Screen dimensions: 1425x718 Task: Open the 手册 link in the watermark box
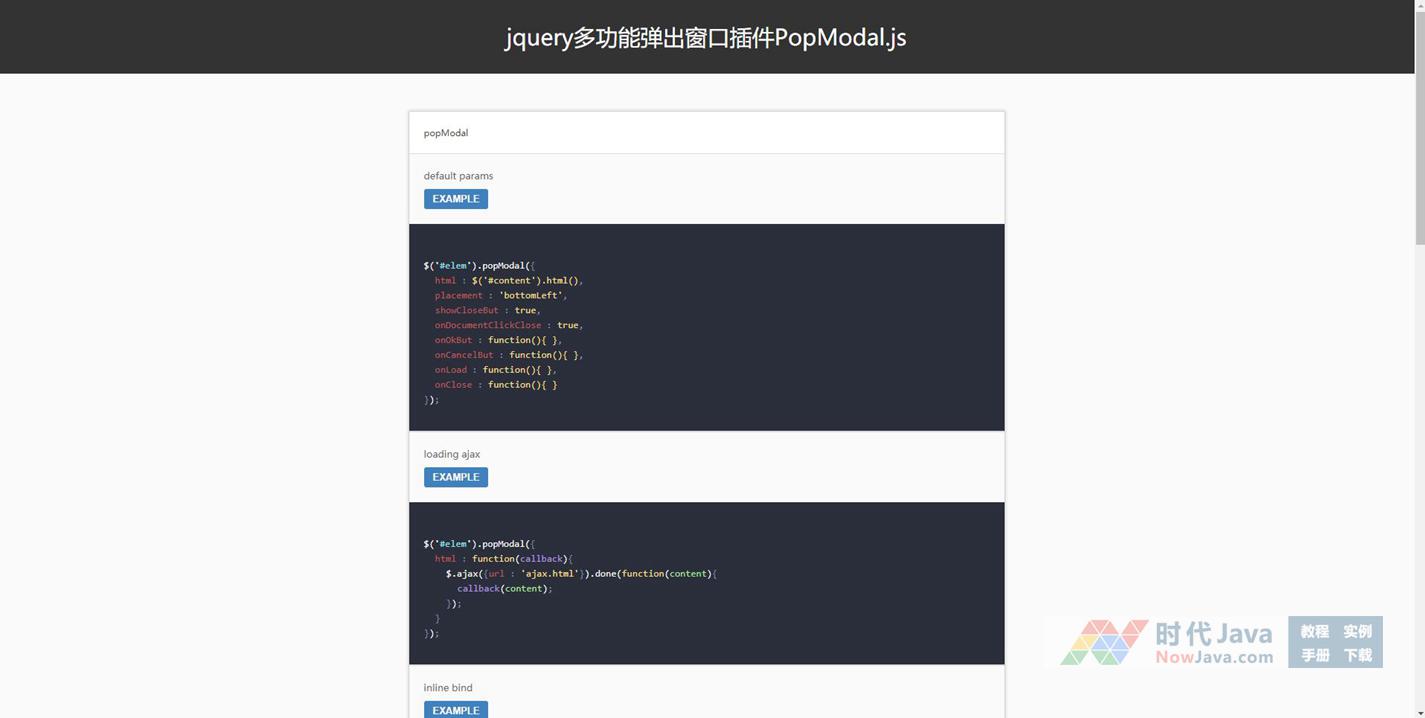[1314, 655]
